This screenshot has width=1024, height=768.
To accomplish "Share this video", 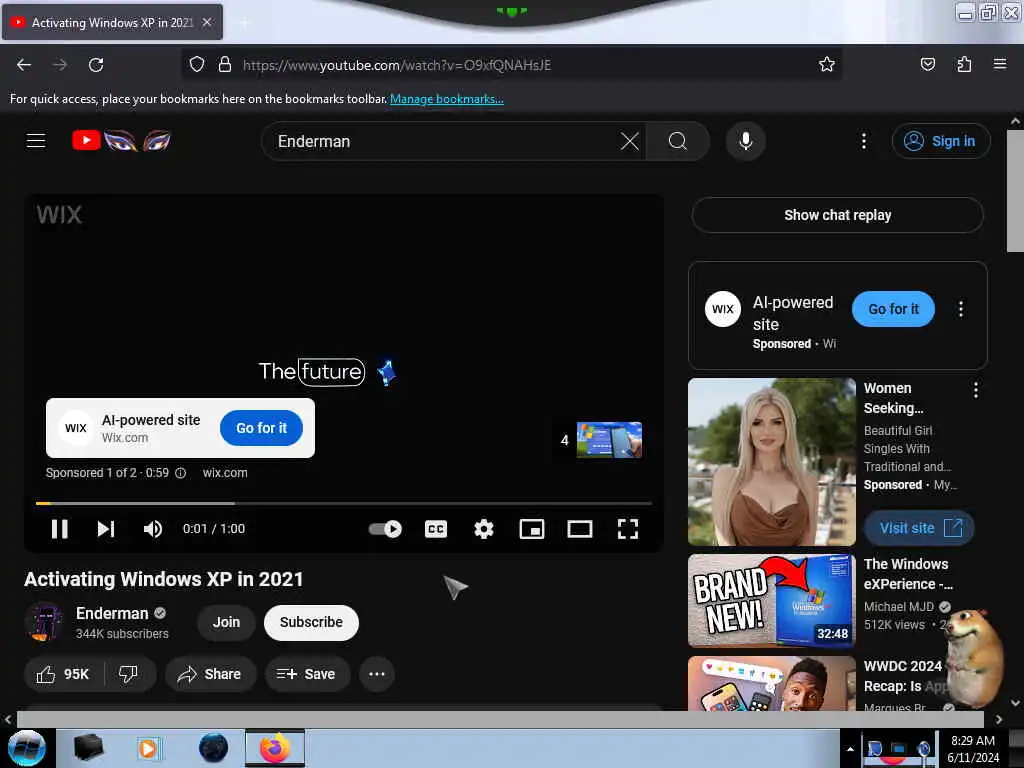I will point(210,674).
